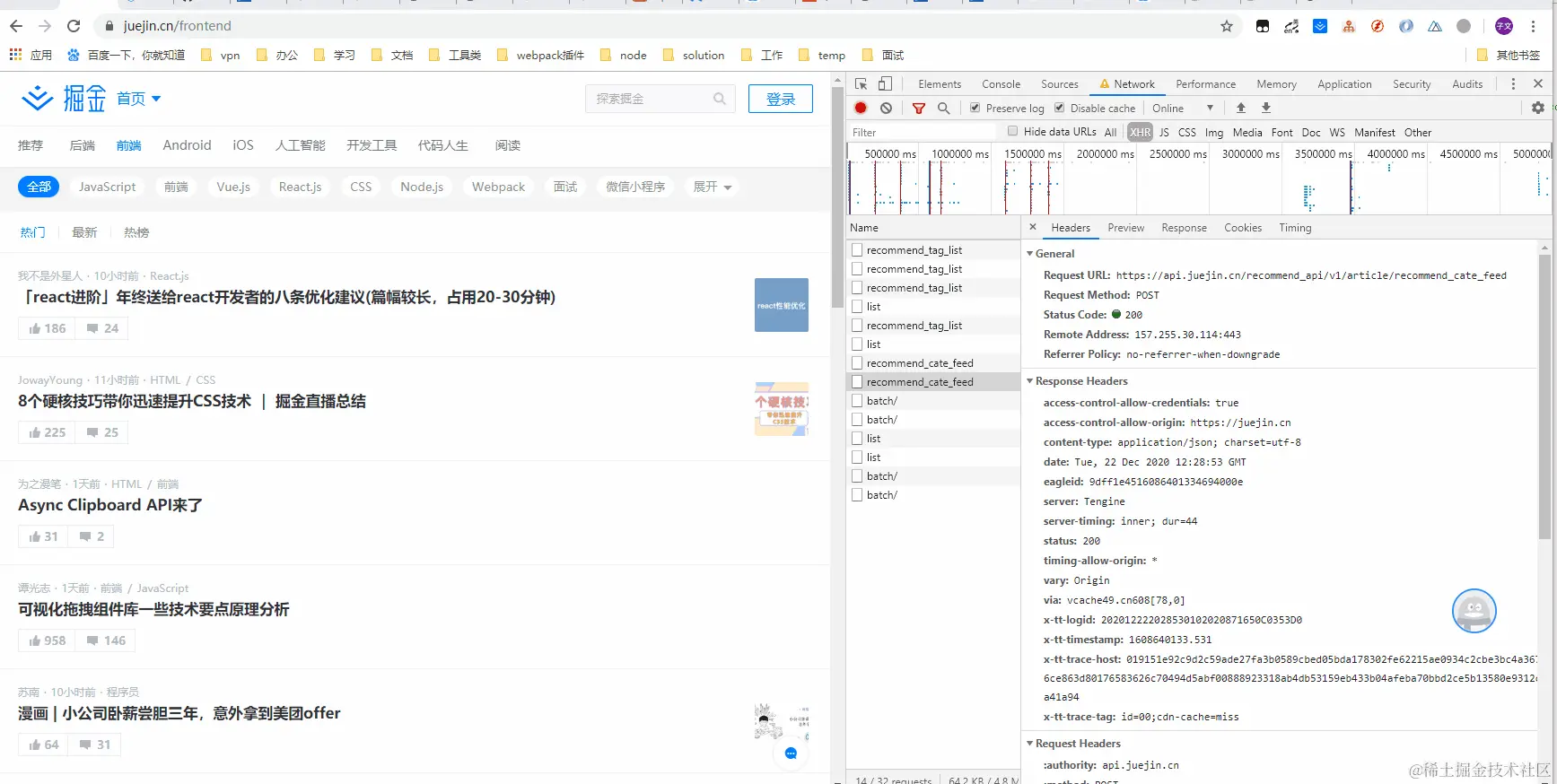Click the magnifier in 探索掘金 search box

720,99
